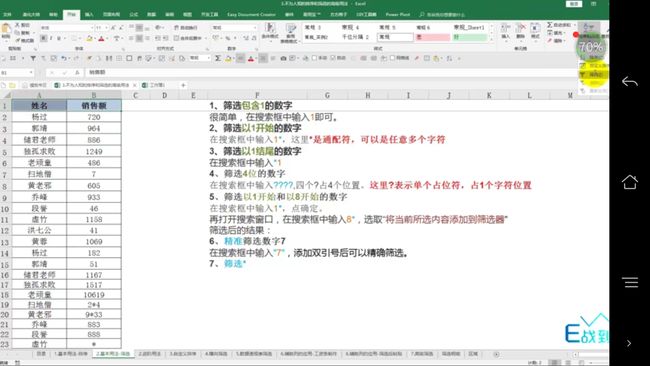Apply bold formatting with the B button
Image resolution: width=650 pixels, height=366 pixels.
[x=43, y=38]
